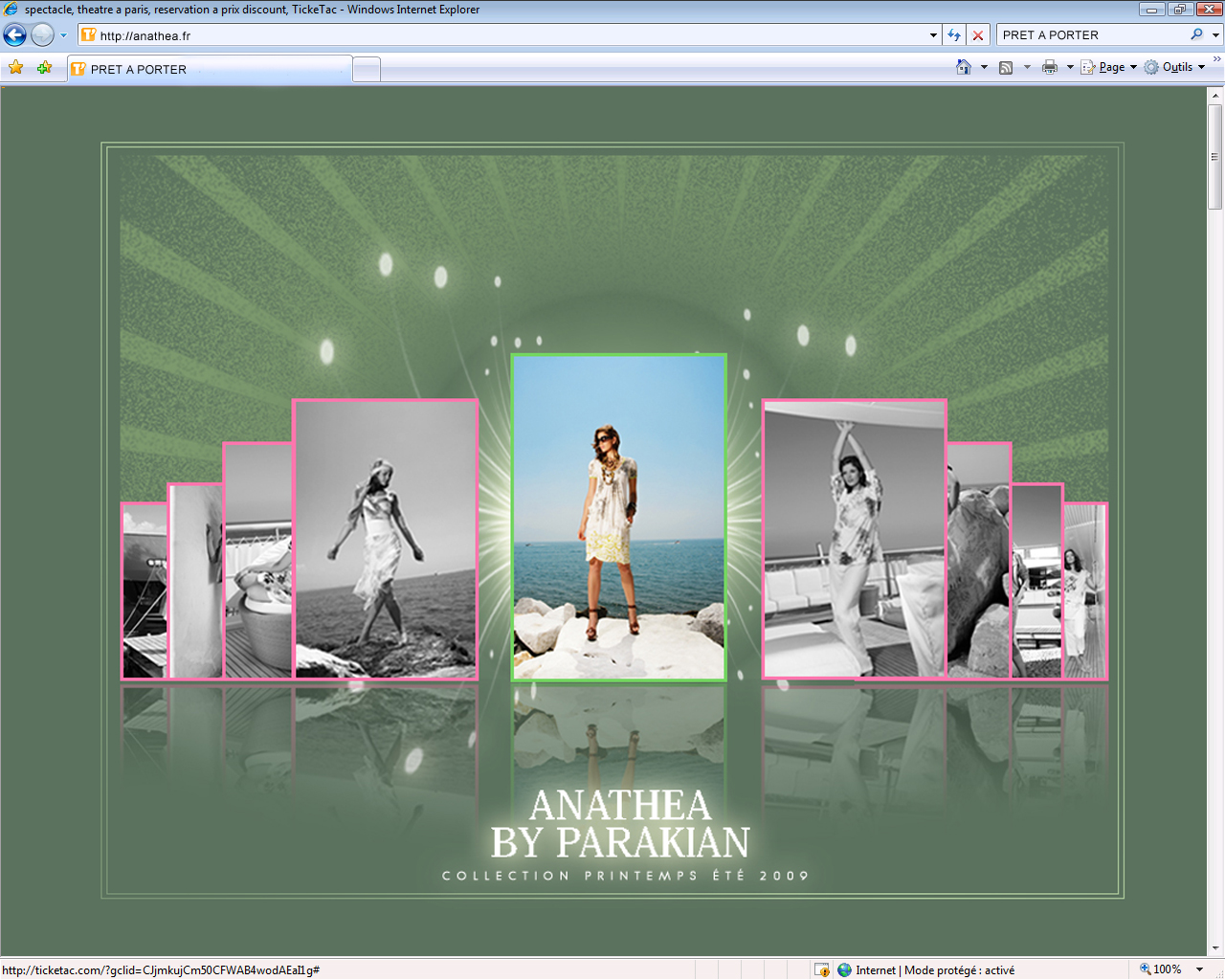Select the center color photo of the model
Viewport: 1225px width, 980px height.
(618, 518)
